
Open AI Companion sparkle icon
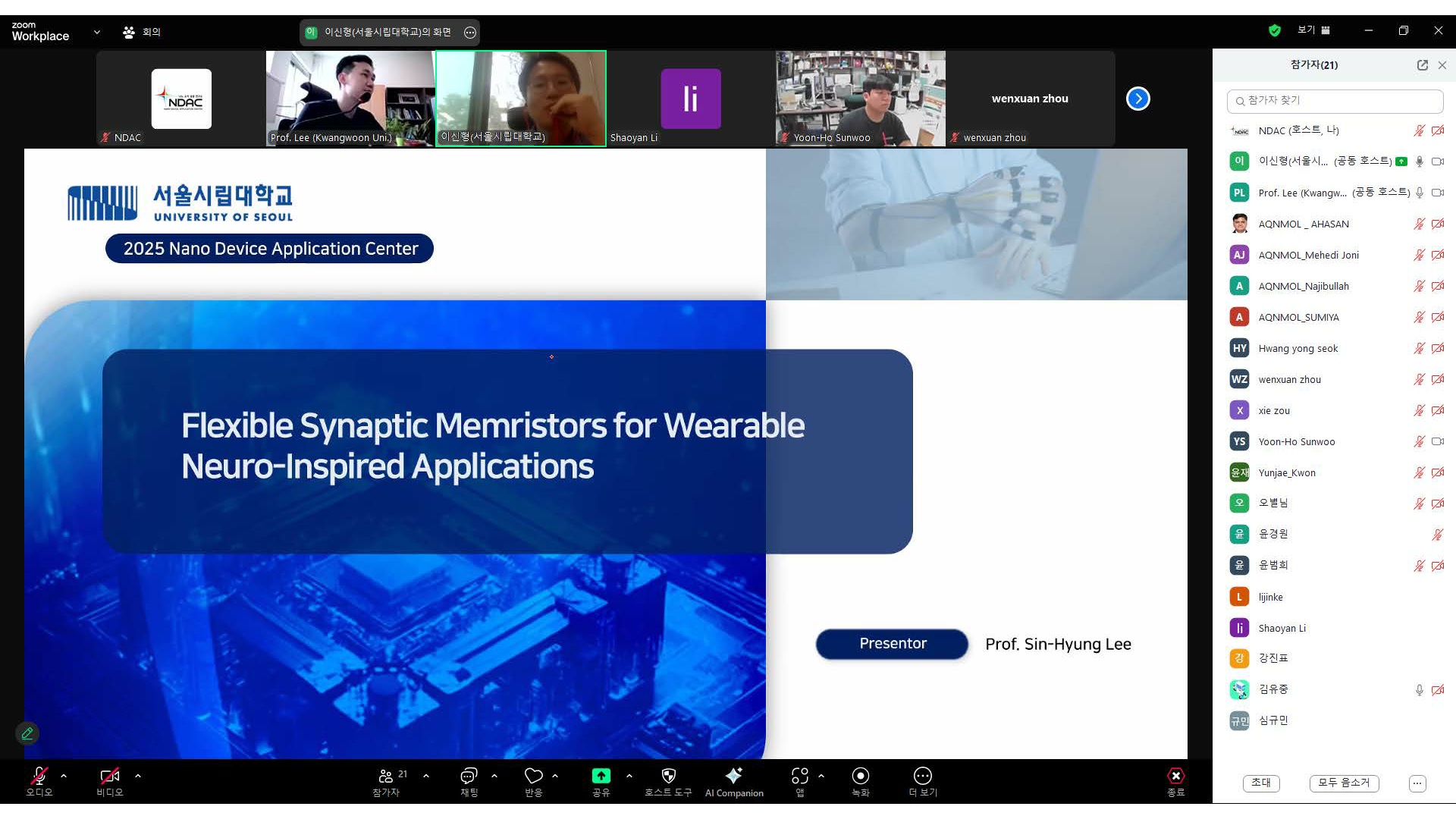734,776
